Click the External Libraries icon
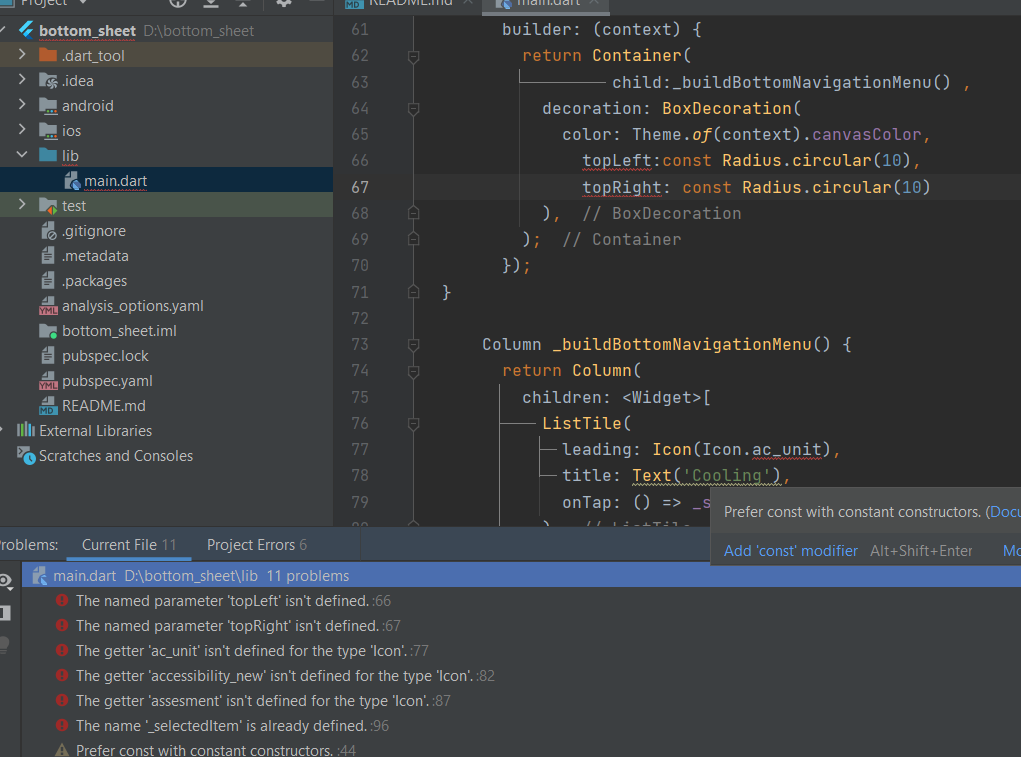Image resolution: width=1021 pixels, height=757 pixels. coord(26,430)
